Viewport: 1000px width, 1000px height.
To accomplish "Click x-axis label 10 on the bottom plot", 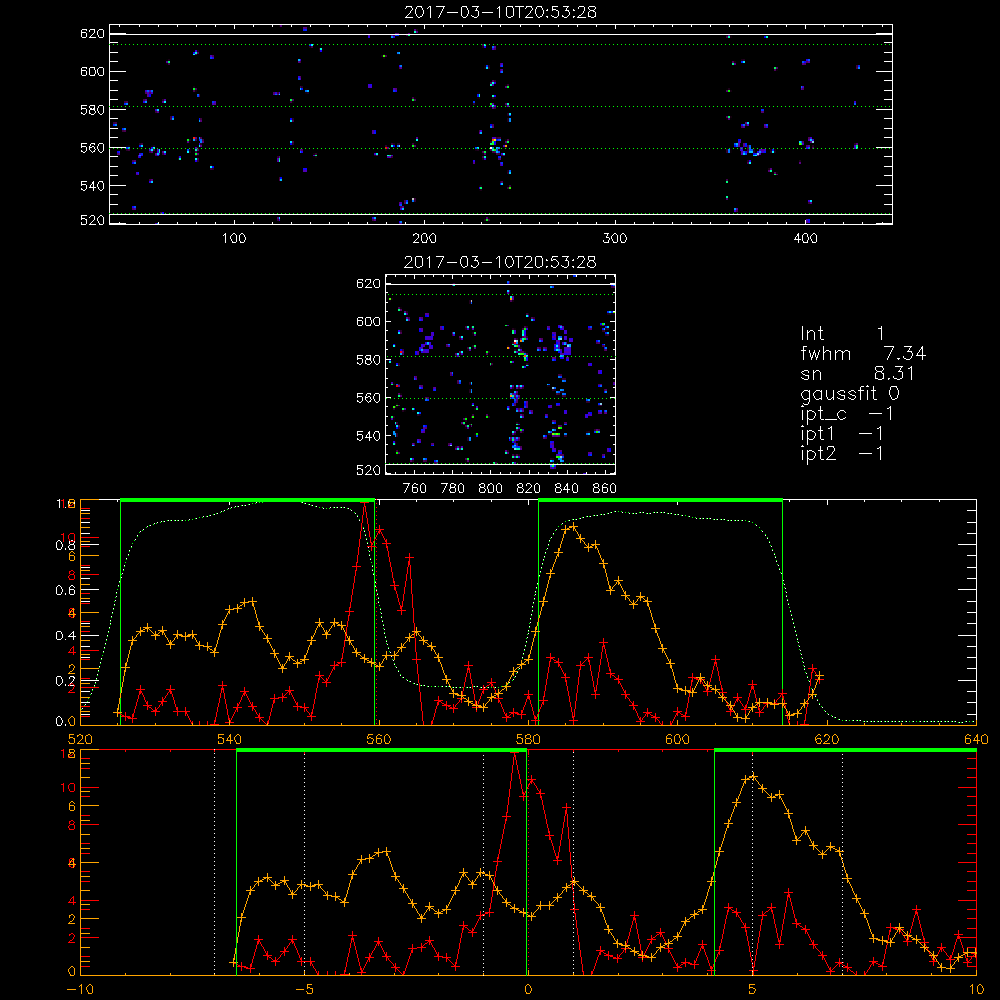I will 976,989.
